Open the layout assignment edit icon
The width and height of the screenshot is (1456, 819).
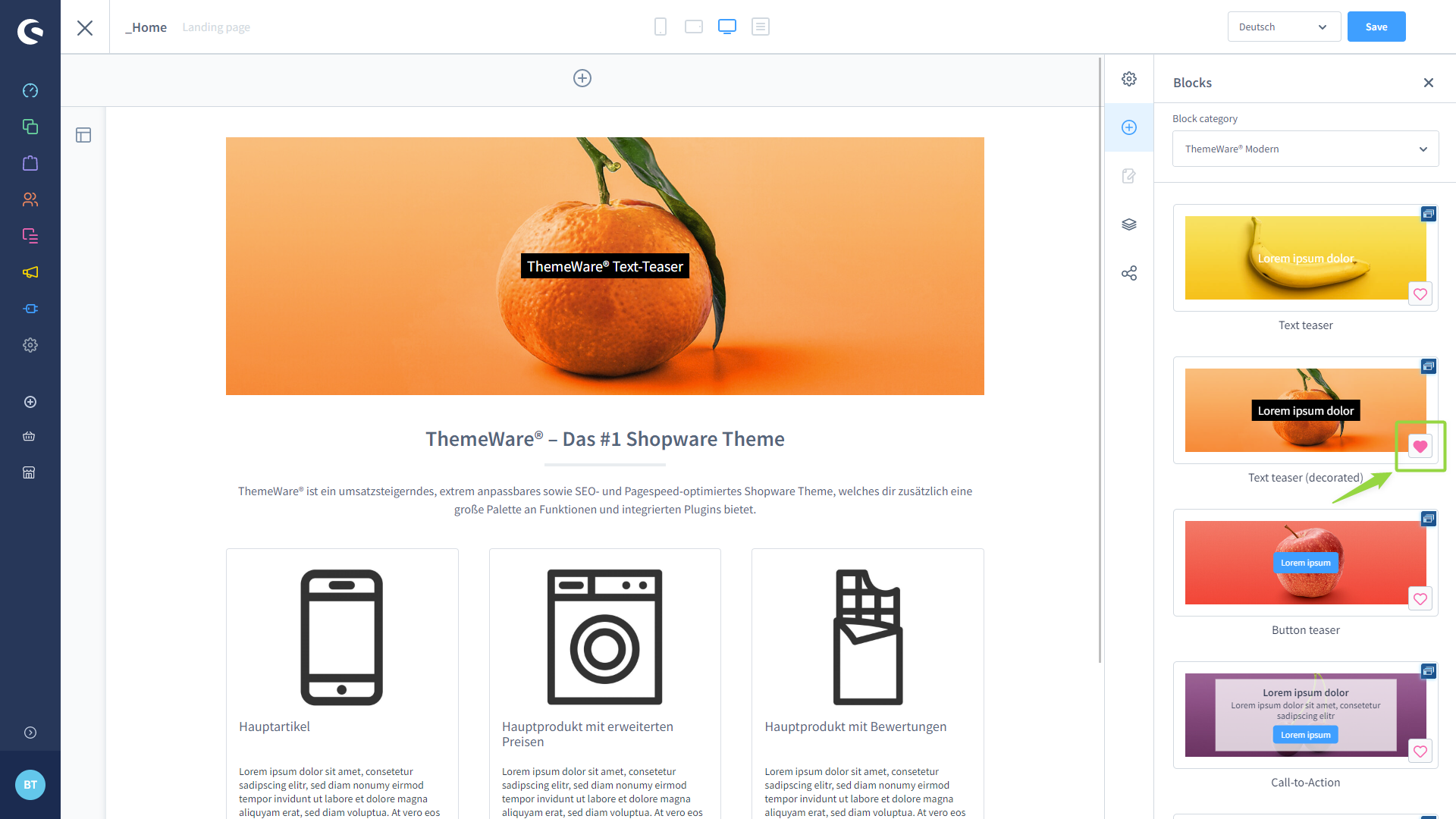pyautogui.click(x=1129, y=176)
